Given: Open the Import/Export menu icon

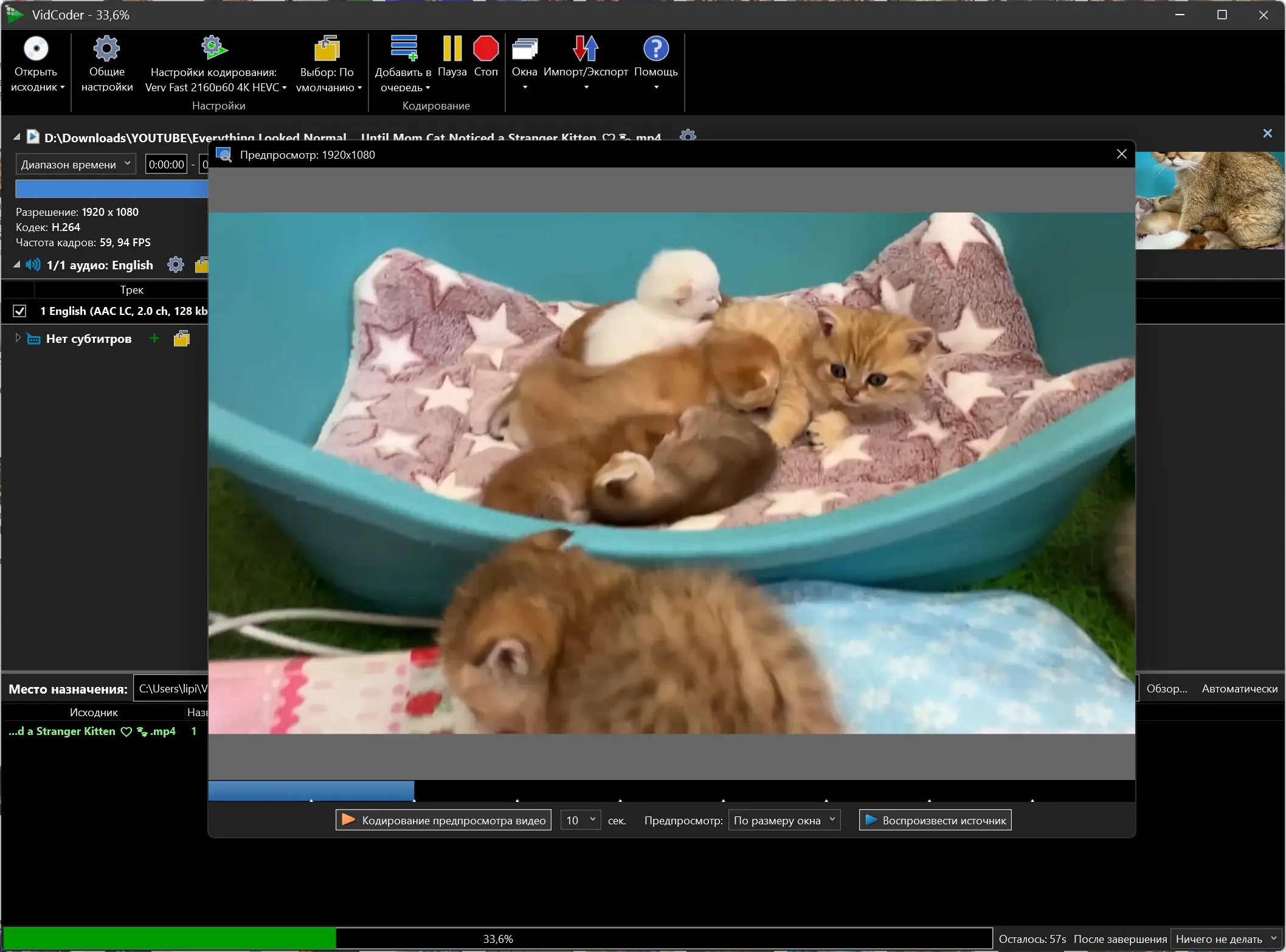Looking at the screenshot, I should (585, 49).
